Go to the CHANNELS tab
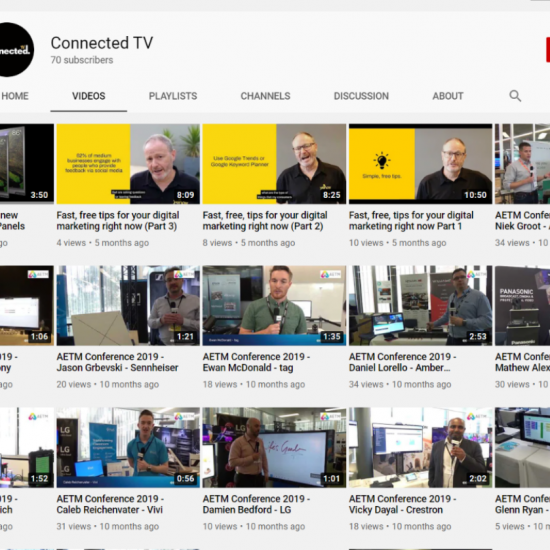550x550 pixels. 266,96
